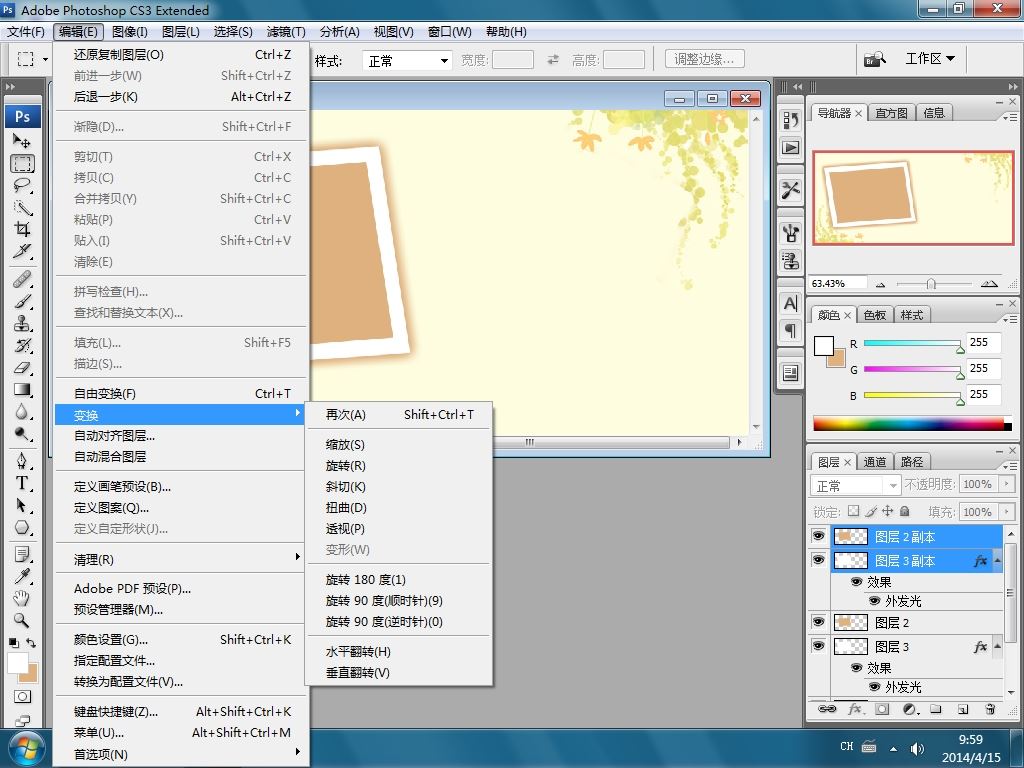Open the 滤镜(T) menu
Screen dimensions: 1024x768
pyautogui.click(x=286, y=31)
